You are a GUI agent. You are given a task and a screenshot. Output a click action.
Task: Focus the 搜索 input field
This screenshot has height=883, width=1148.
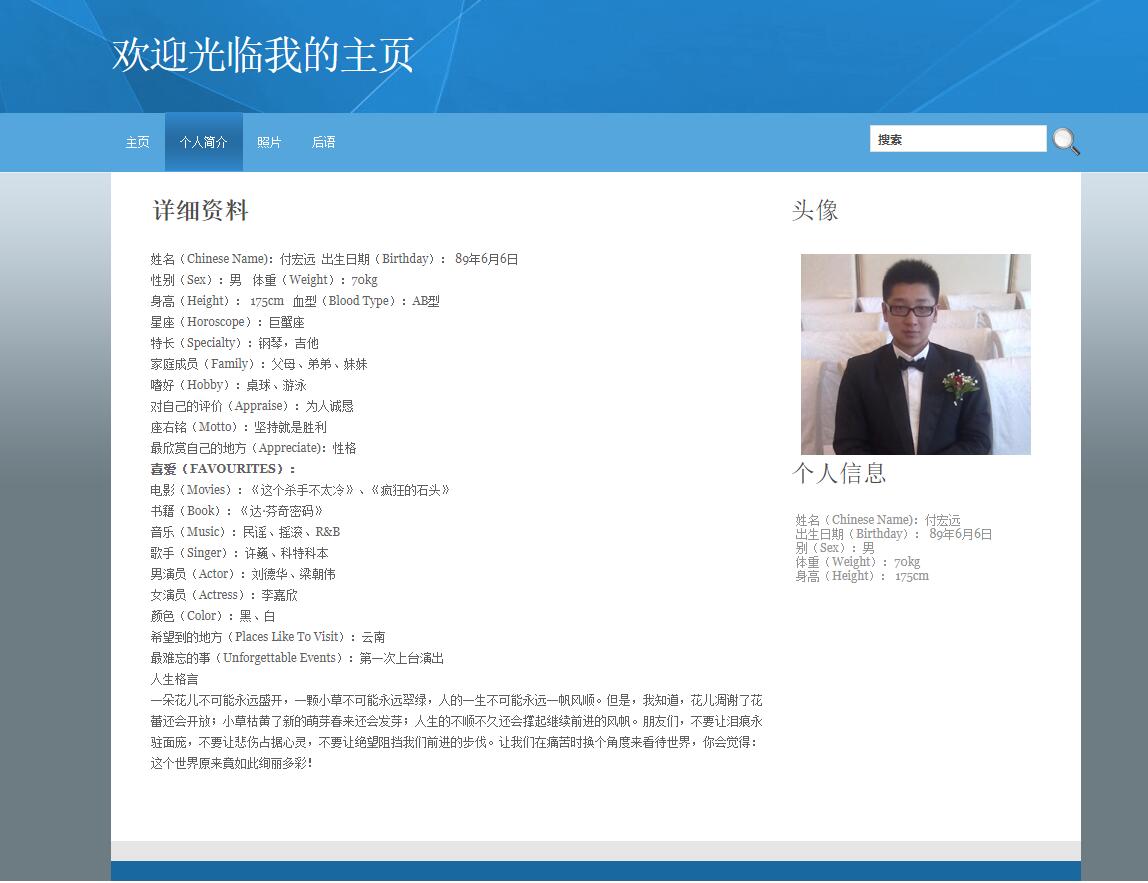[957, 140]
